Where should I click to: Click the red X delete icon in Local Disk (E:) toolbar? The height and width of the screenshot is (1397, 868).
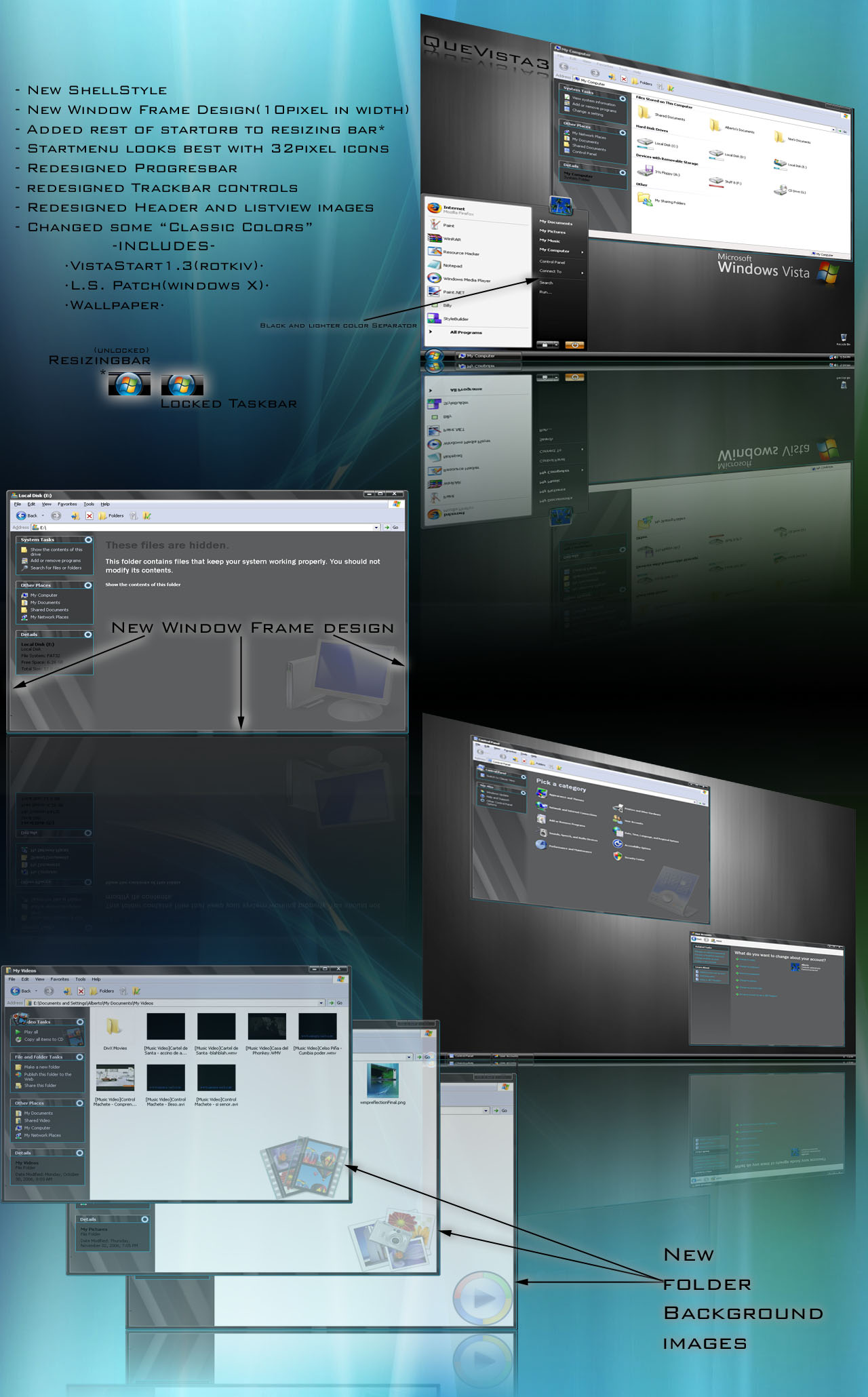click(90, 516)
